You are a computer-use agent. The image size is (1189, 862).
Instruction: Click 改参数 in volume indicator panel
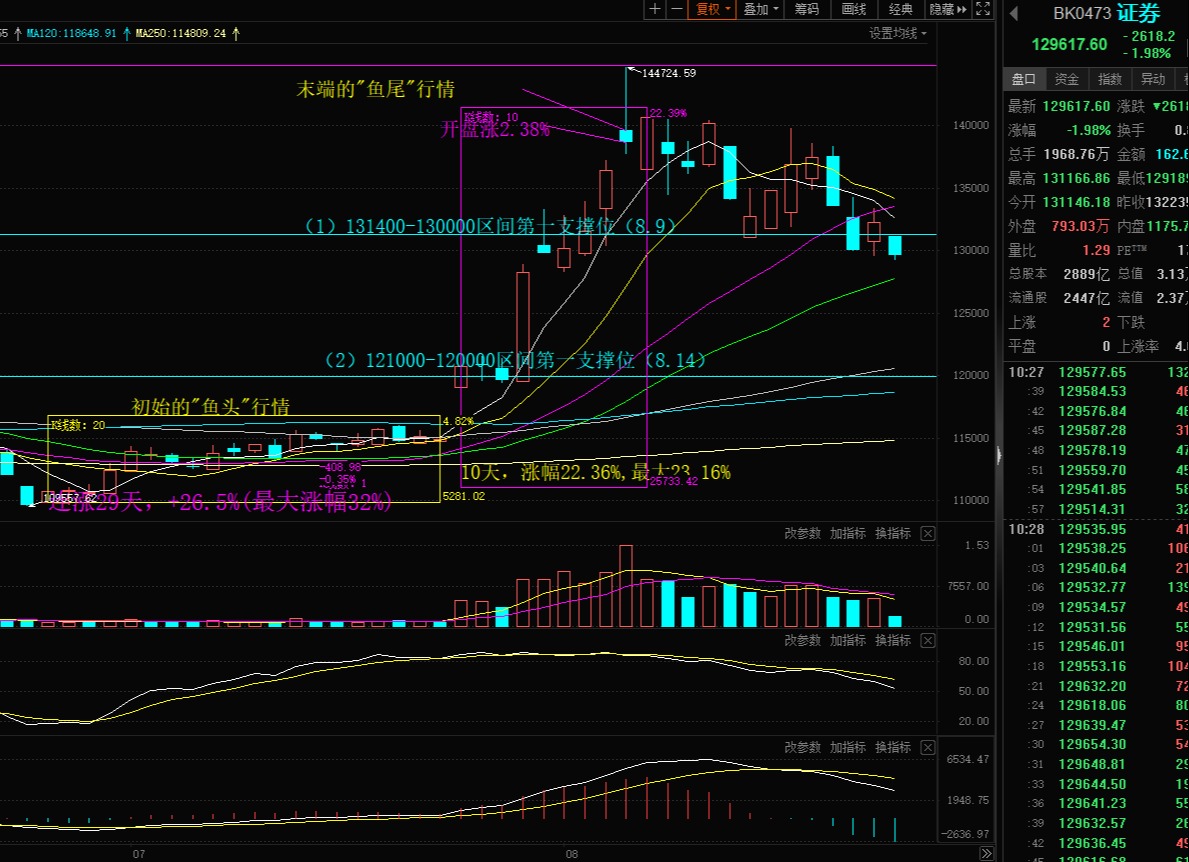pyautogui.click(x=802, y=534)
